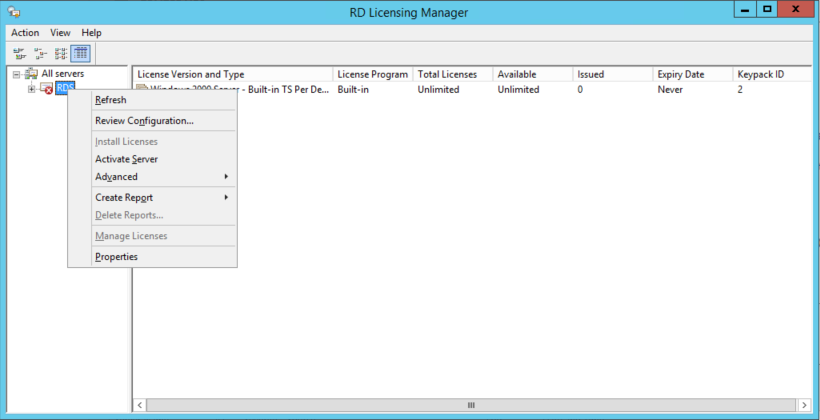Click the All servers network icon

point(31,74)
